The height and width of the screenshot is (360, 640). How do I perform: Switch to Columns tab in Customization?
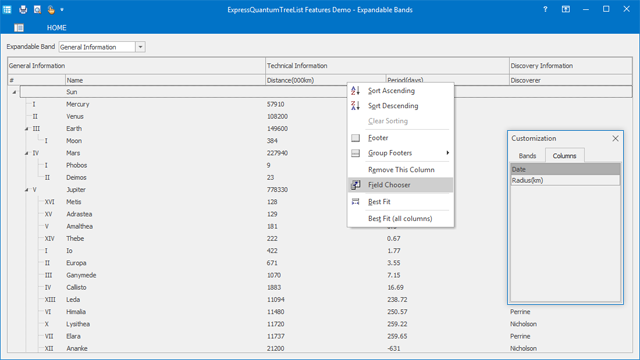point(564,156)
